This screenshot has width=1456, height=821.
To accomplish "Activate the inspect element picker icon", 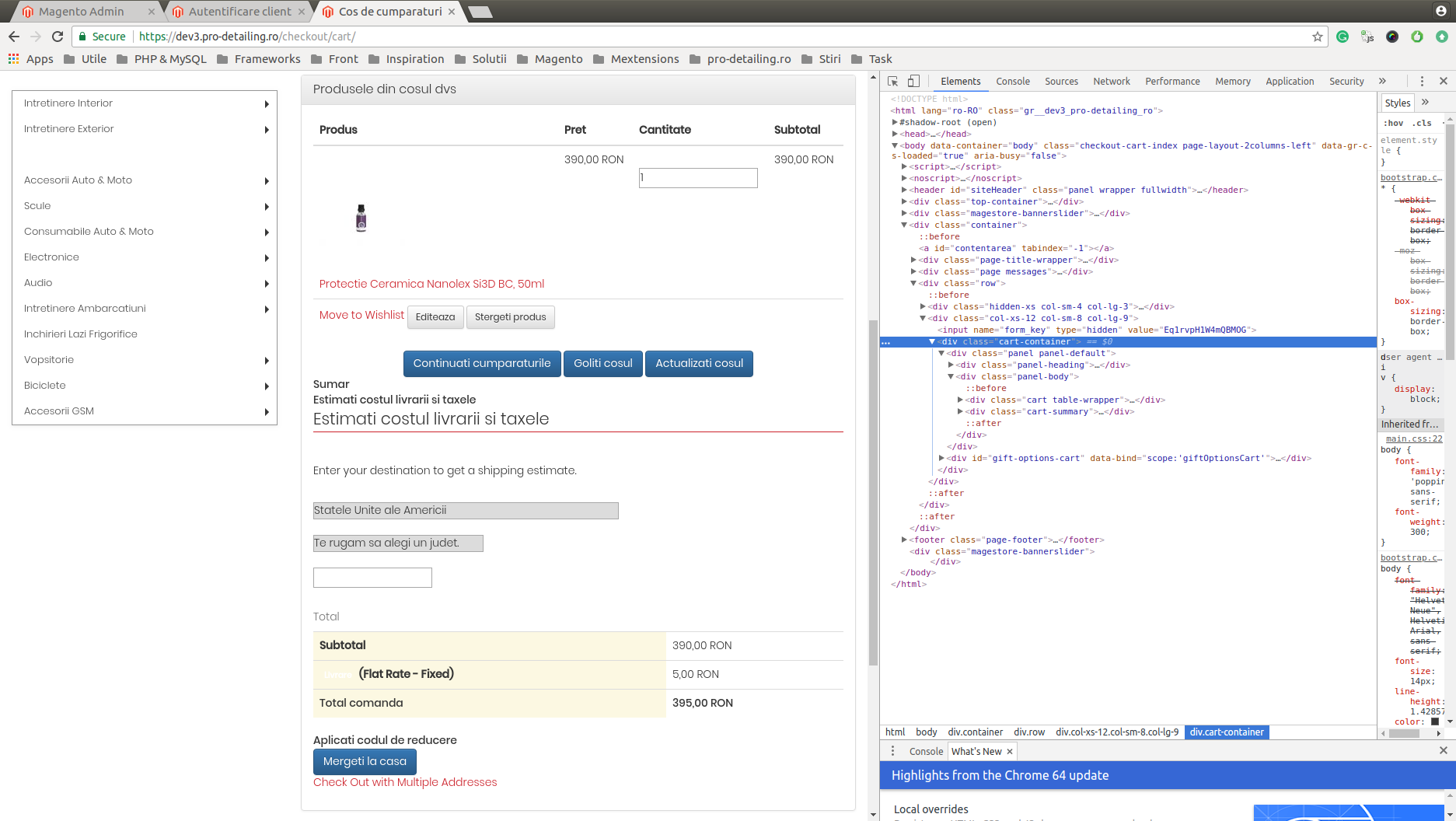I will coord(893,81).
